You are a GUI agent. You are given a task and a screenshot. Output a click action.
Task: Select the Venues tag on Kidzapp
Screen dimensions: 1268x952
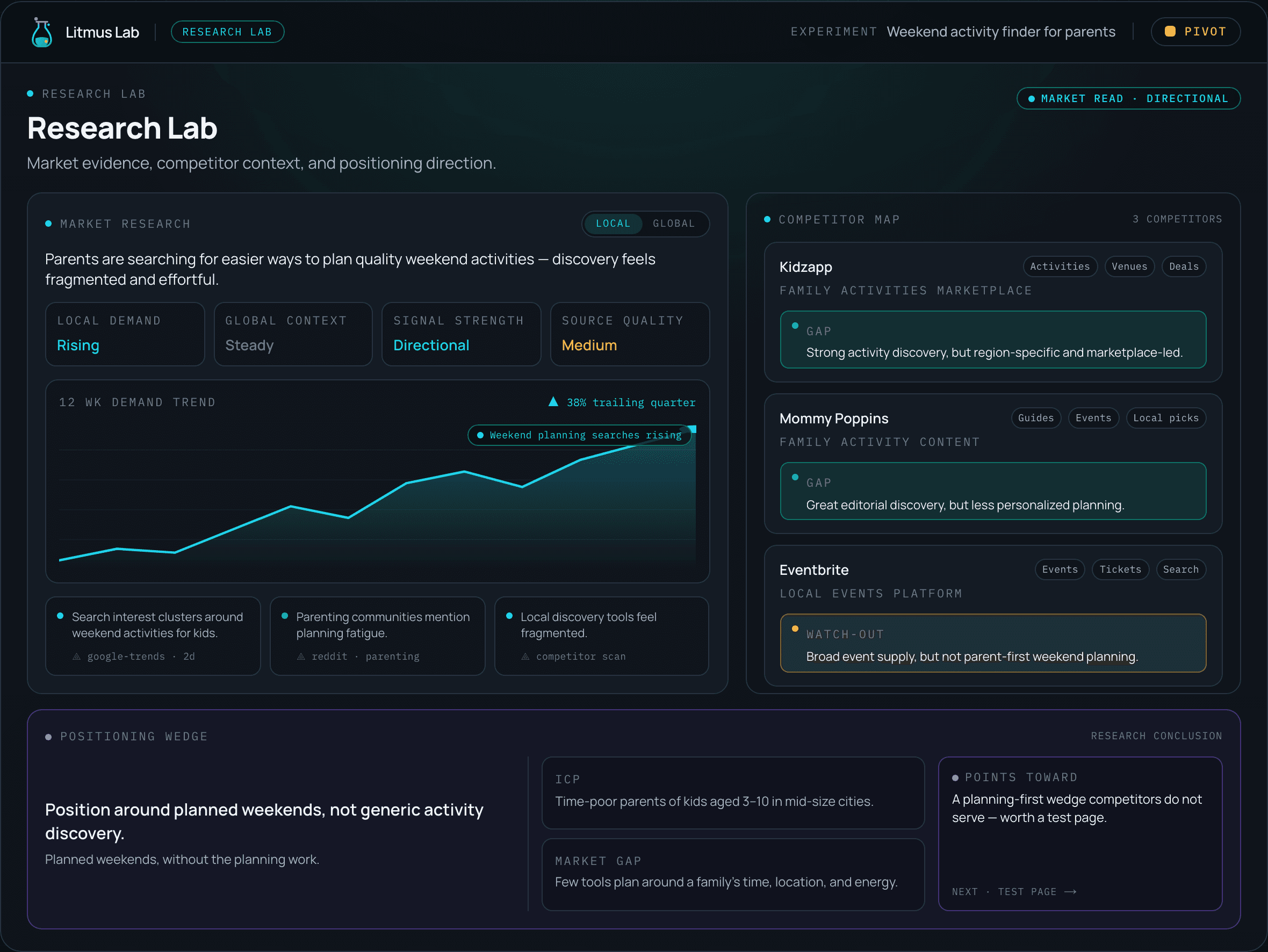click(x=1129, y=266)
